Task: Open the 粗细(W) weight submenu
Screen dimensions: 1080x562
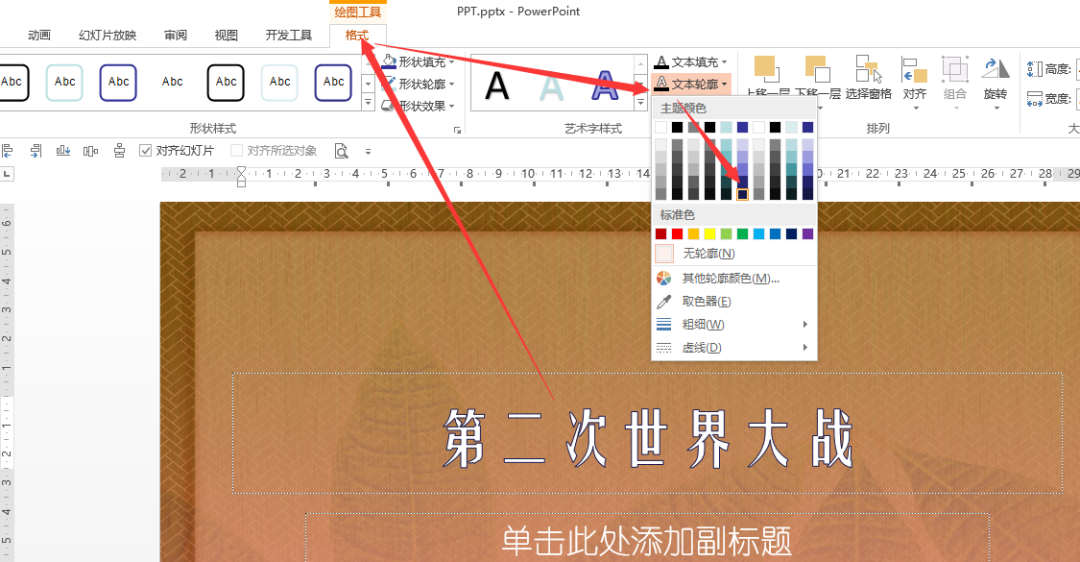Action: click(734, 324)
